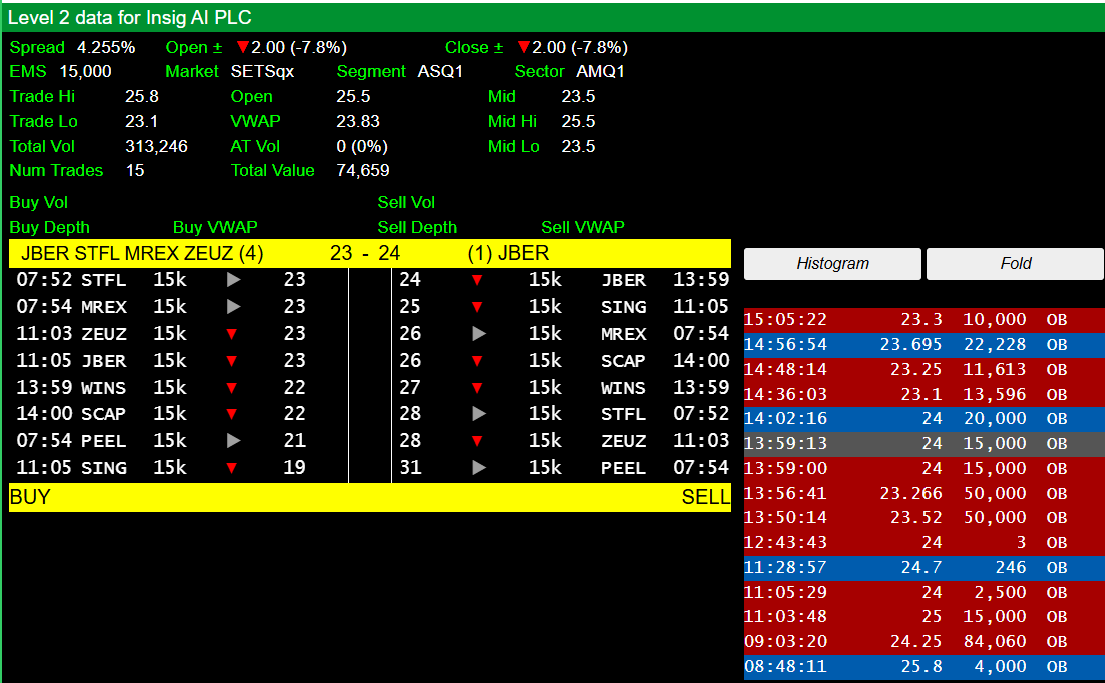Click the best bid makers JBER STFL MREX ZEUZ (4)
Screen dimensions: 1105x683
[142, 253]
